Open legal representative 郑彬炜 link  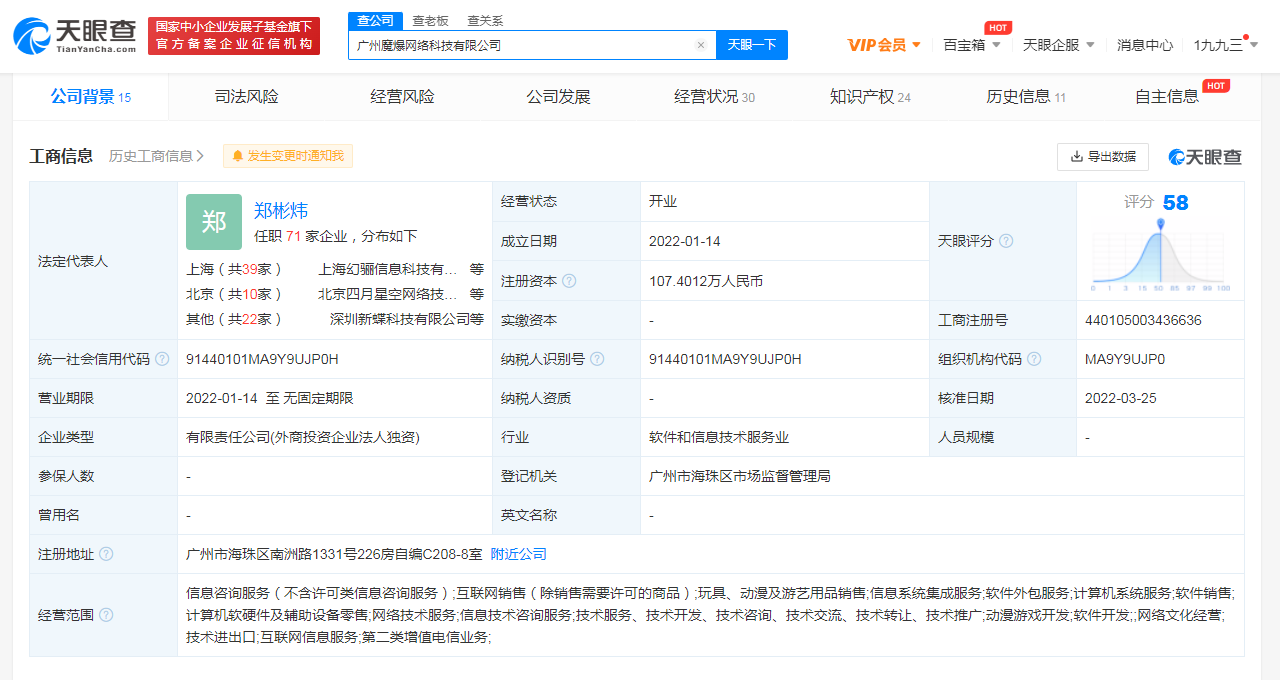click(281, 210)
